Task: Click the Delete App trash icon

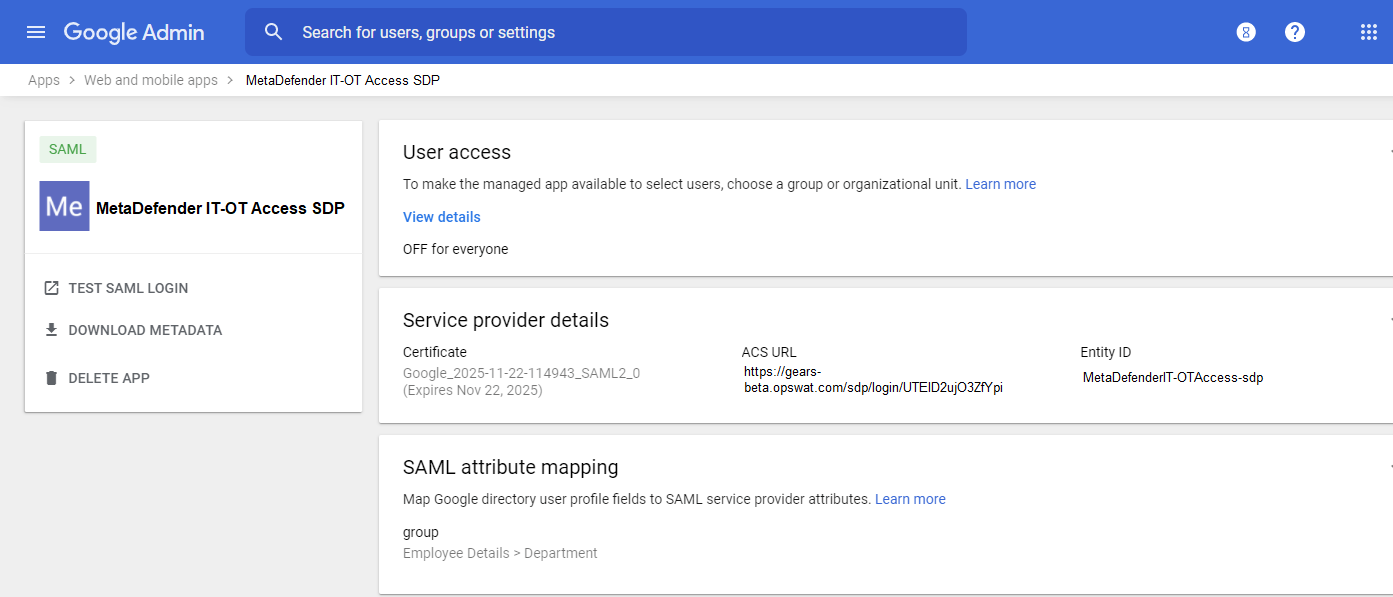Action: click(x=52, y=378)
